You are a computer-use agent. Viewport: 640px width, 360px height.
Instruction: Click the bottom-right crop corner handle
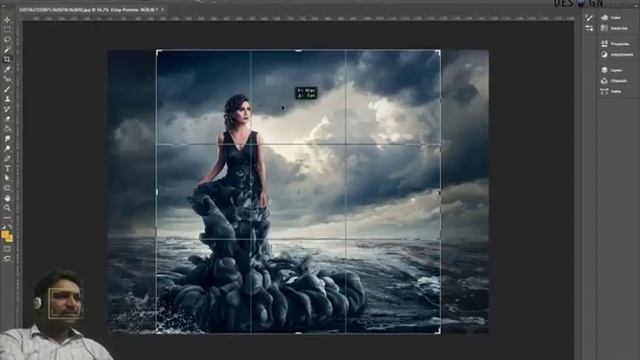439,332
